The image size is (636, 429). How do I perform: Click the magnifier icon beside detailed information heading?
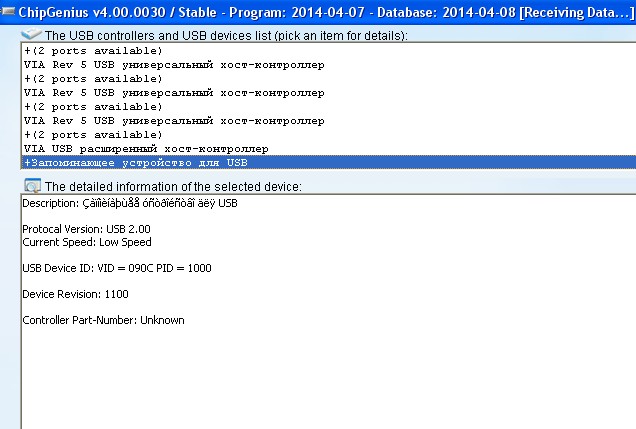[x=32, y=186]
